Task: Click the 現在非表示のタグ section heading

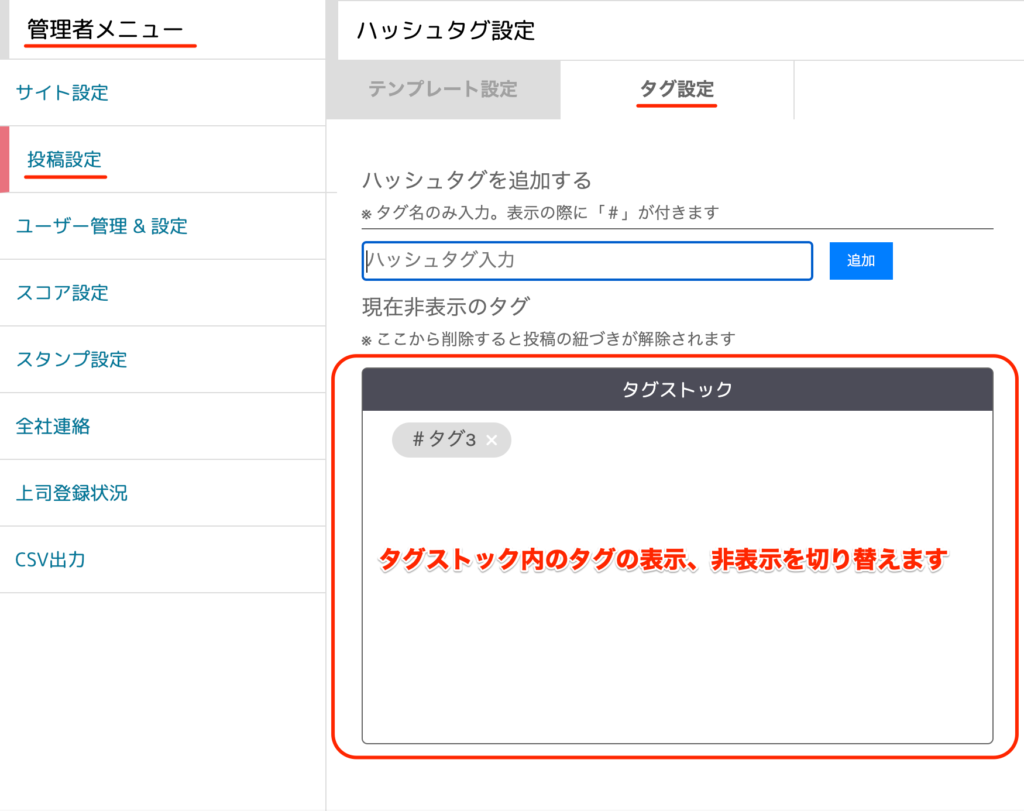Action: point(445,307)
